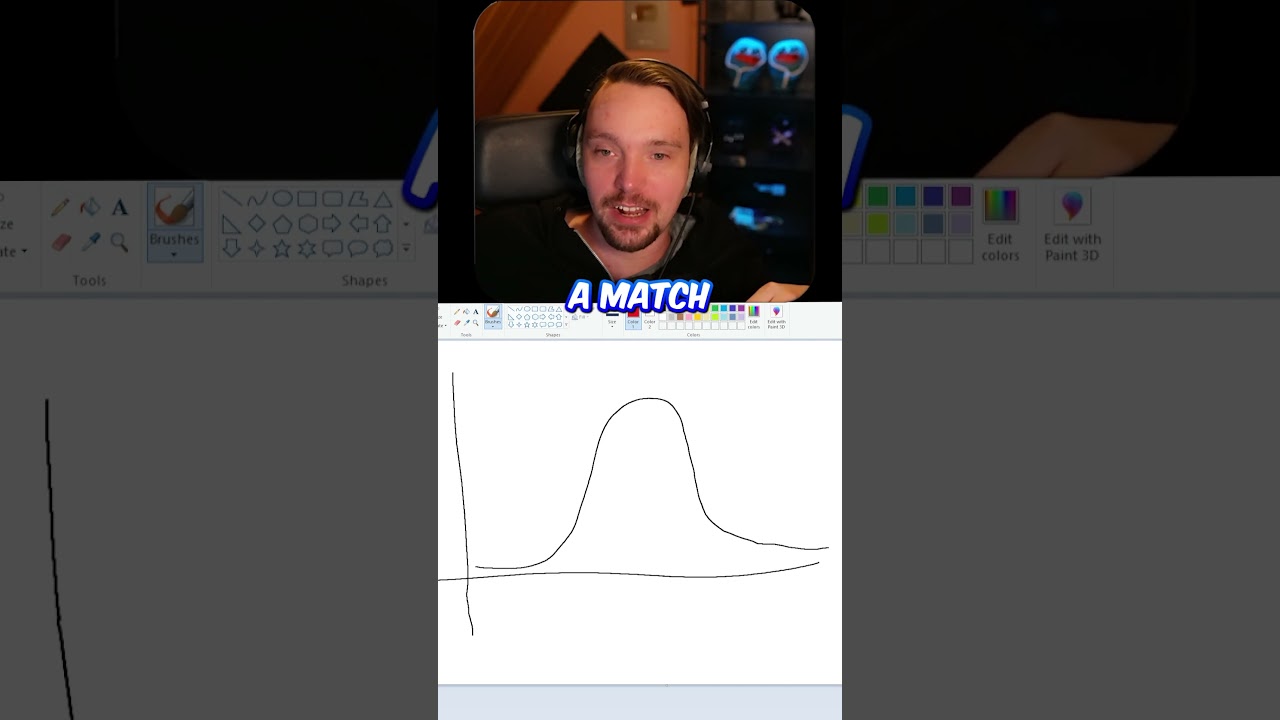1280x720 pixels.
Task: Choose Triangle shape in dimmed background Shapes gallery
Action: pyautogui.click(x=383, y=198)
